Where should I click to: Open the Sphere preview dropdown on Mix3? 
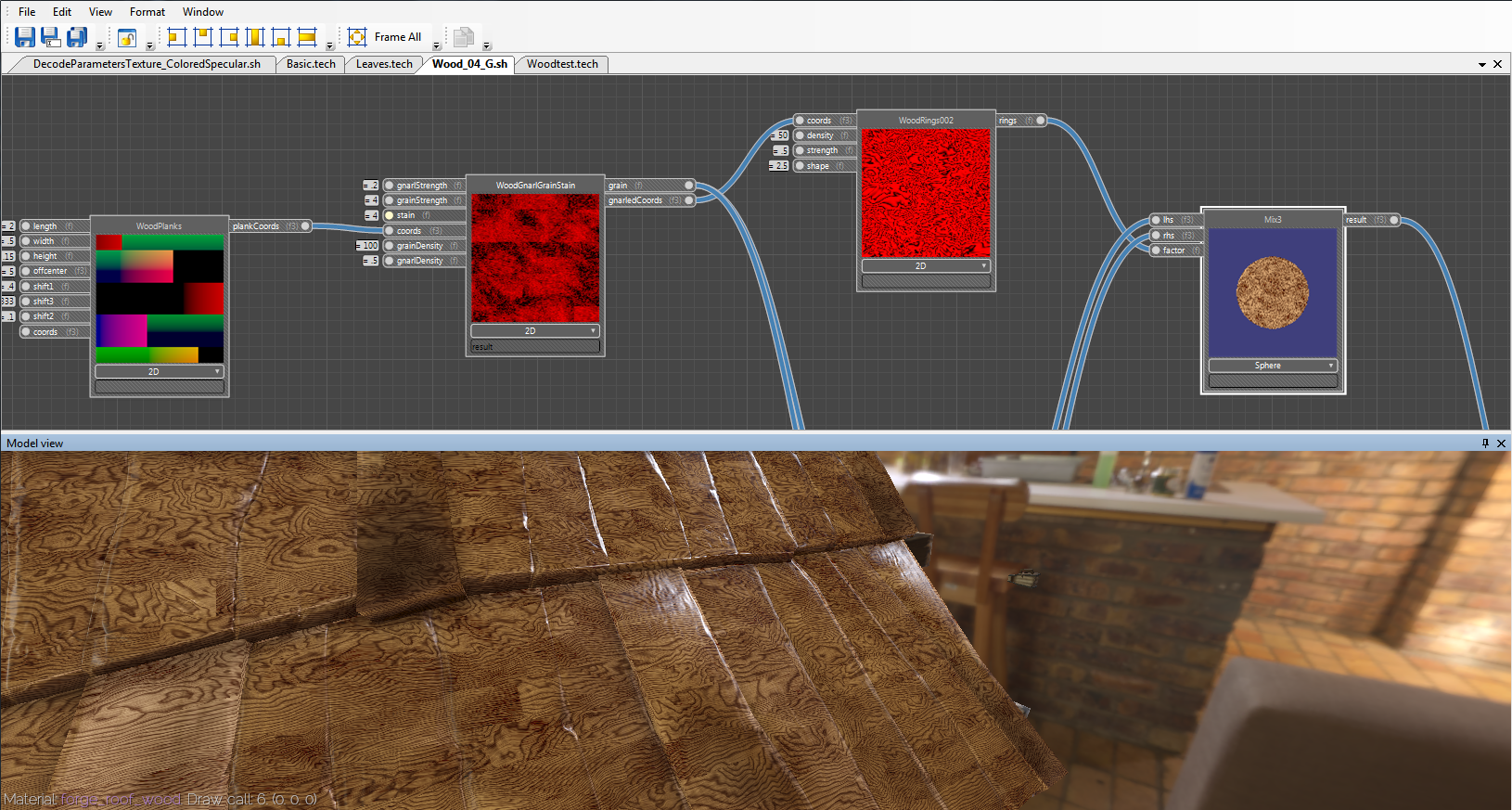click(x=1273, y=366)
